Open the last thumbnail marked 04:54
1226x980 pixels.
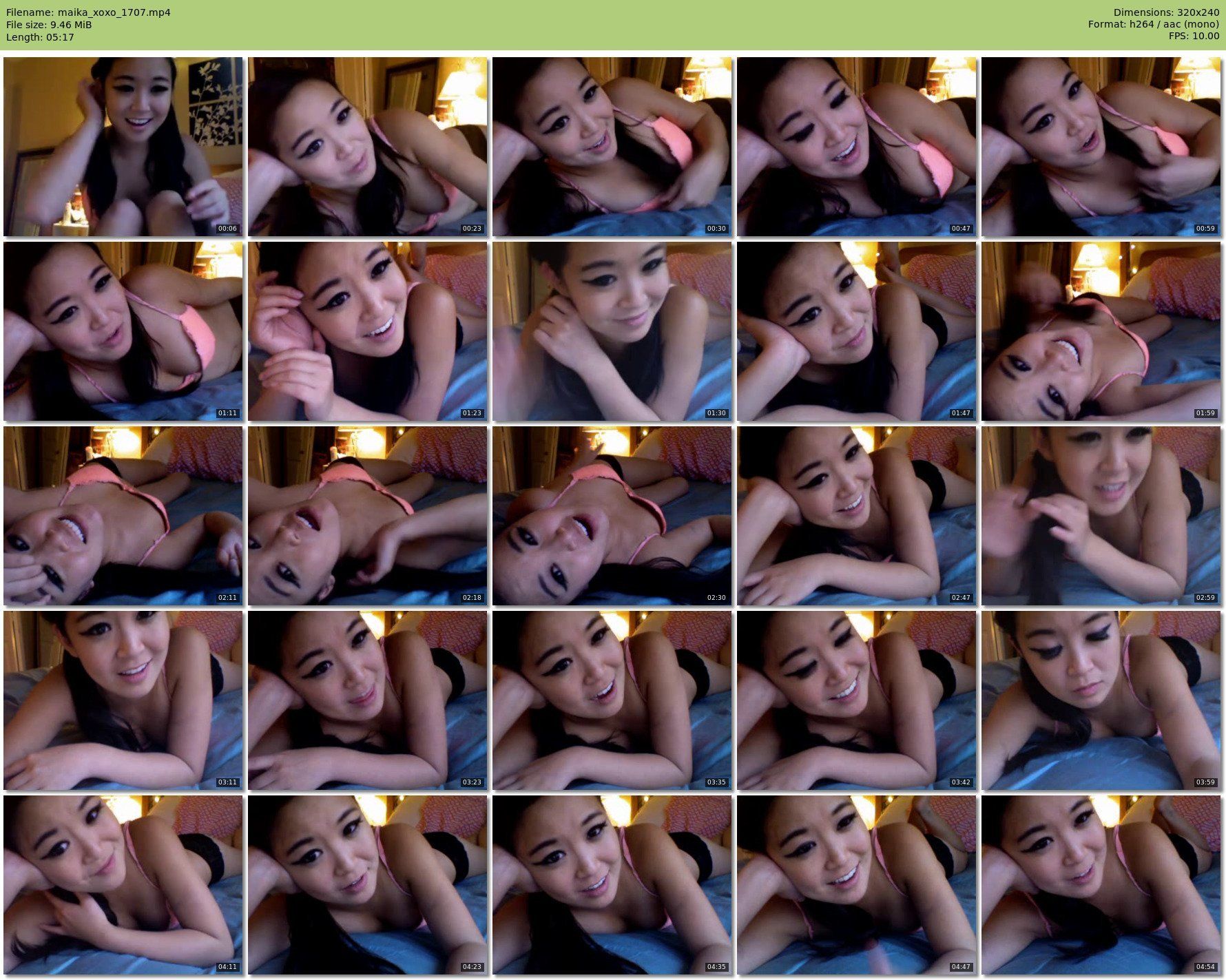click(x=1101, y=885)
